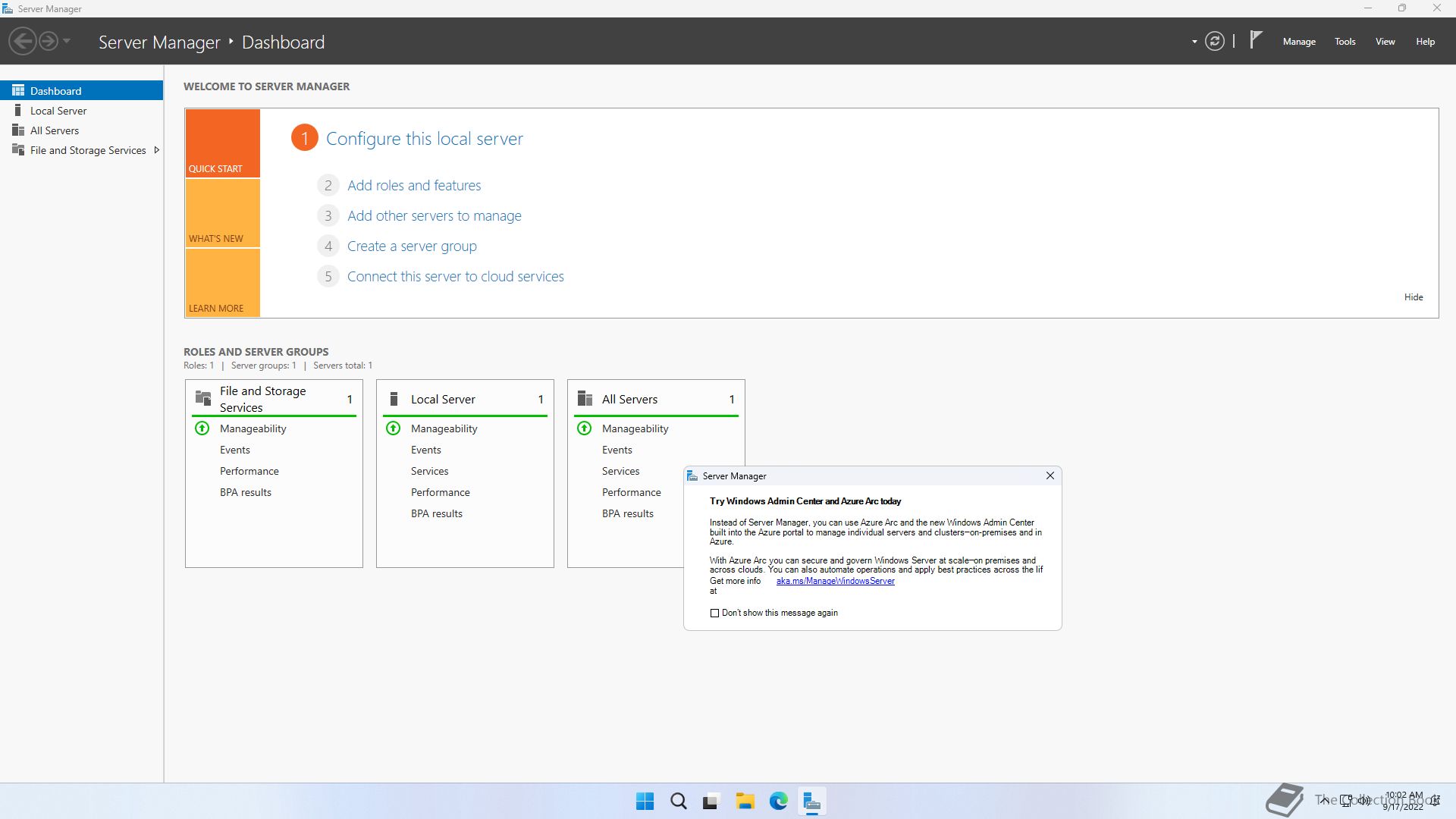
Task: Click the Dashboard sidebar icon
Action: [18, 90]
